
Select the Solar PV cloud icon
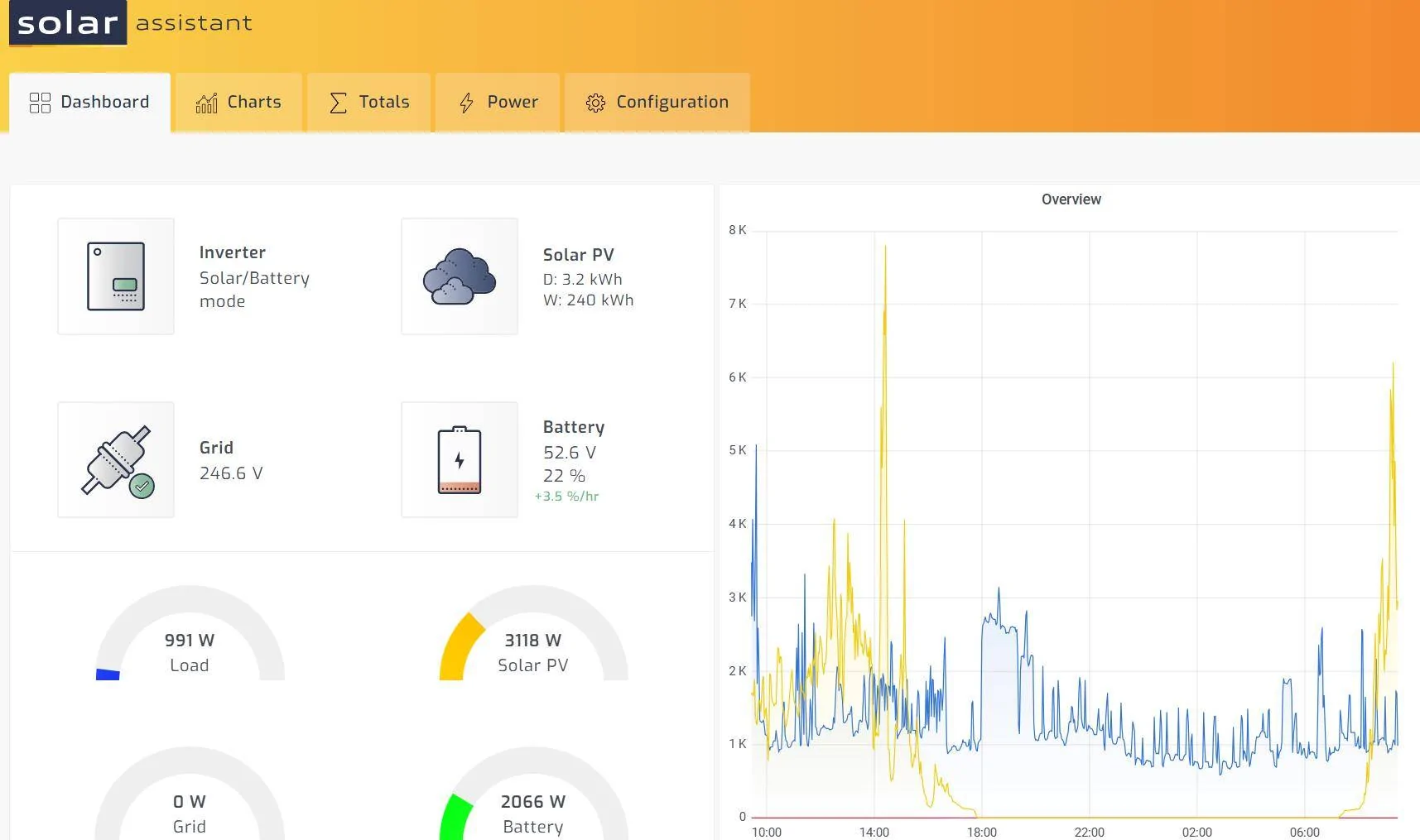click(460, 276)
